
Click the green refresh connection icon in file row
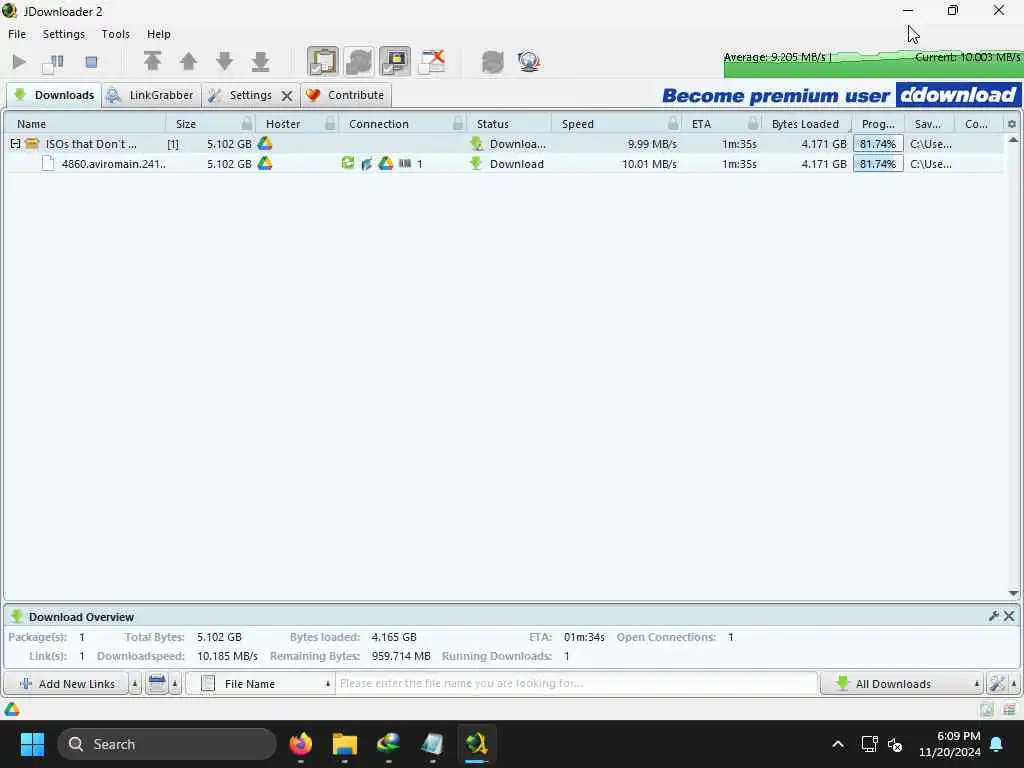tap(347, 163)
